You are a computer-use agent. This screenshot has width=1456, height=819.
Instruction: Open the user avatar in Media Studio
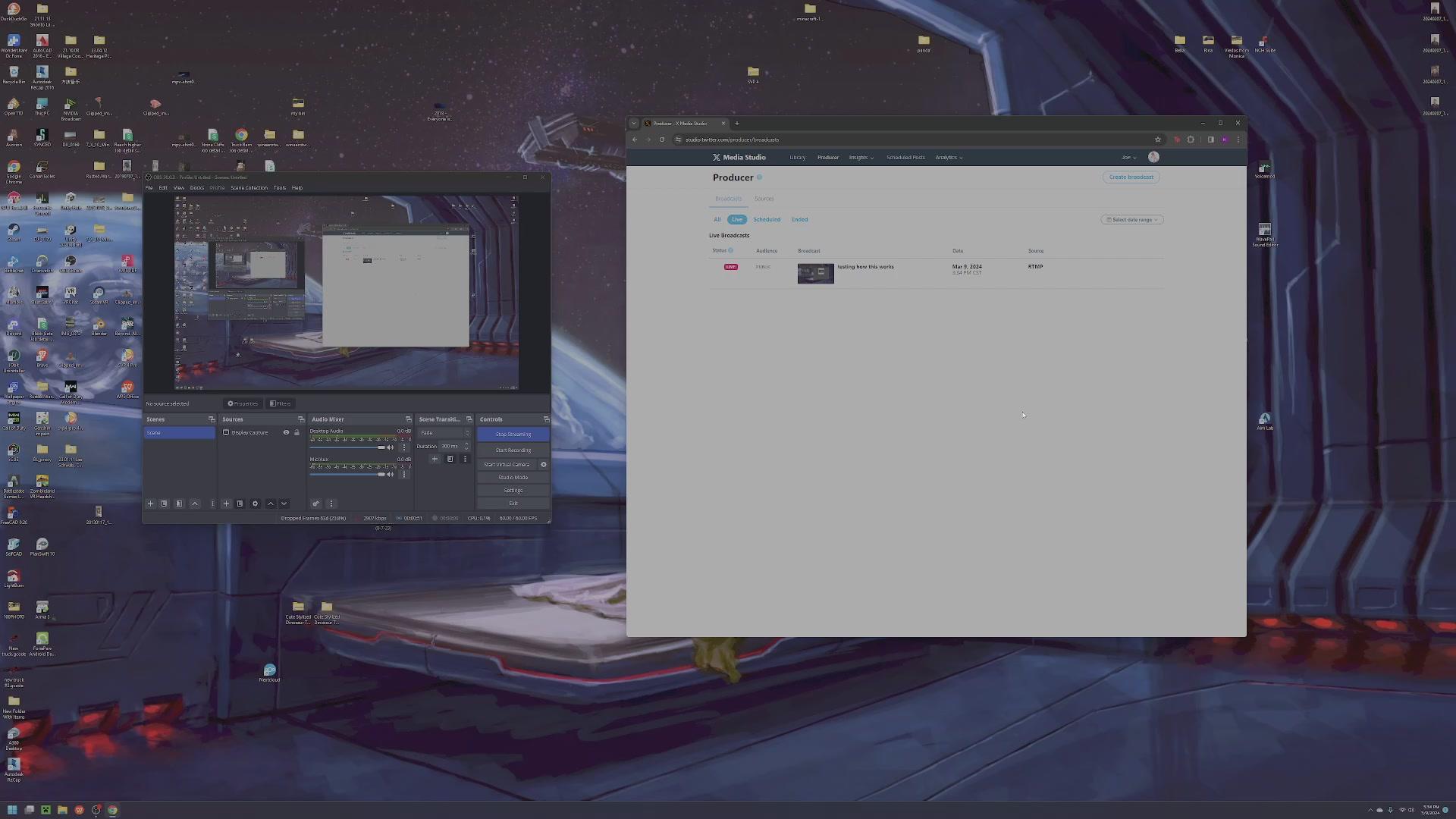coord(1153,157)
